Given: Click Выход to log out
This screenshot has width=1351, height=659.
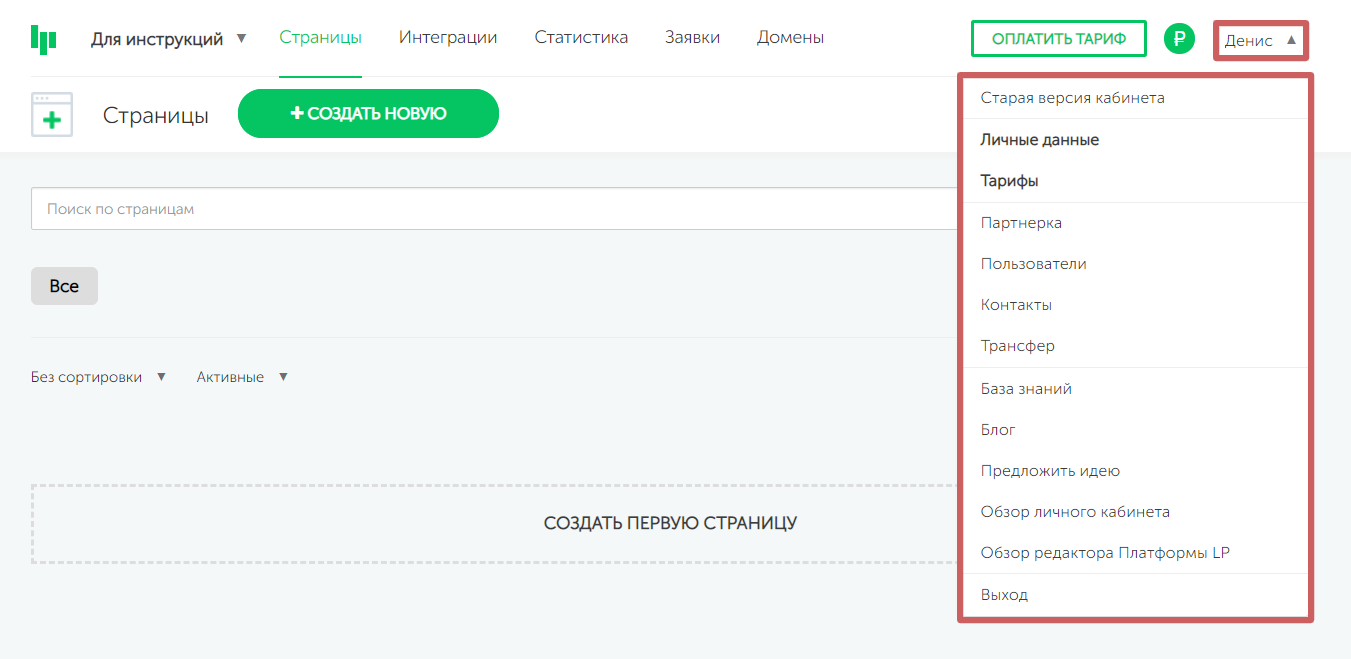Looking at the screenshot, I should pos(1004,595).
